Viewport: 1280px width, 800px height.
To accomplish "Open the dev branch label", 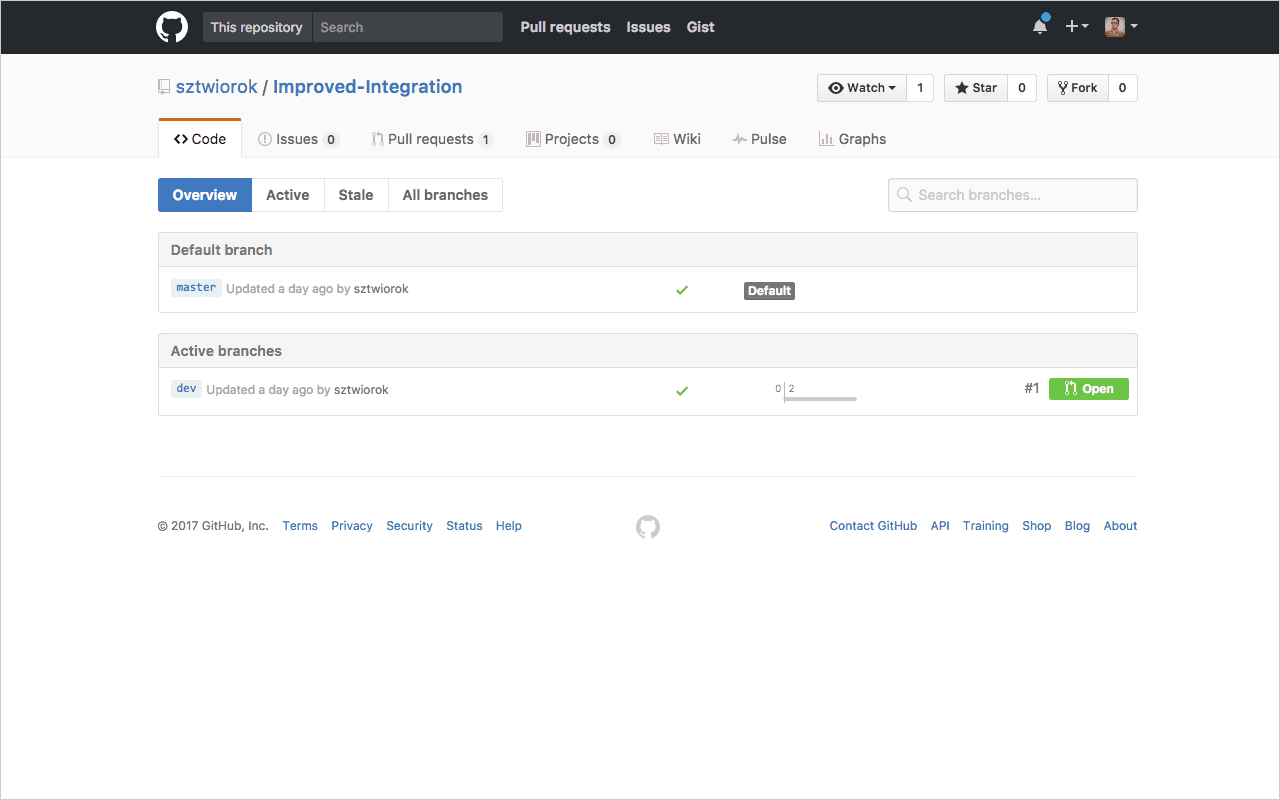I will tap(186, 389).
